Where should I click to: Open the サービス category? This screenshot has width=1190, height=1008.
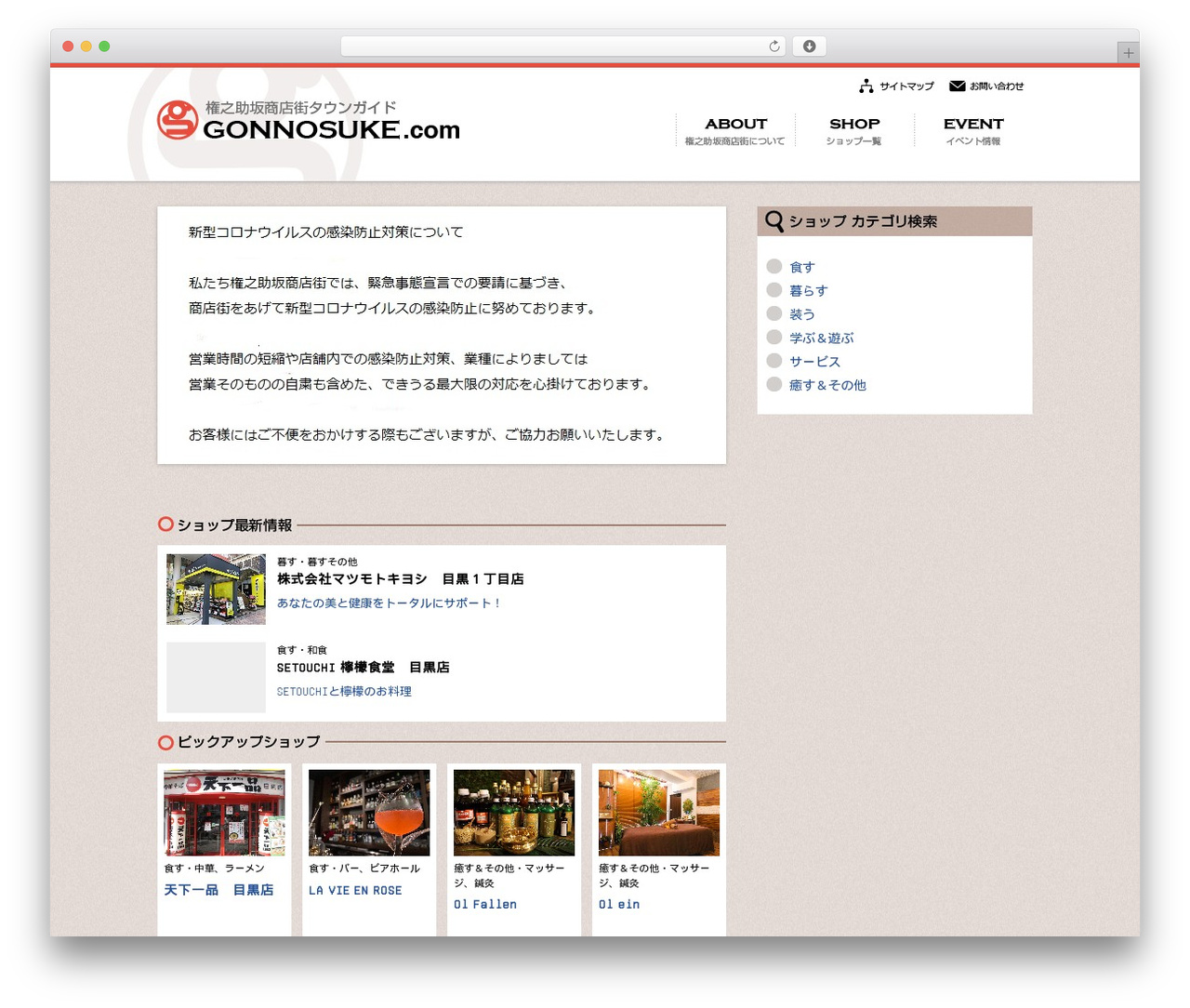click(x=814, y=361)
